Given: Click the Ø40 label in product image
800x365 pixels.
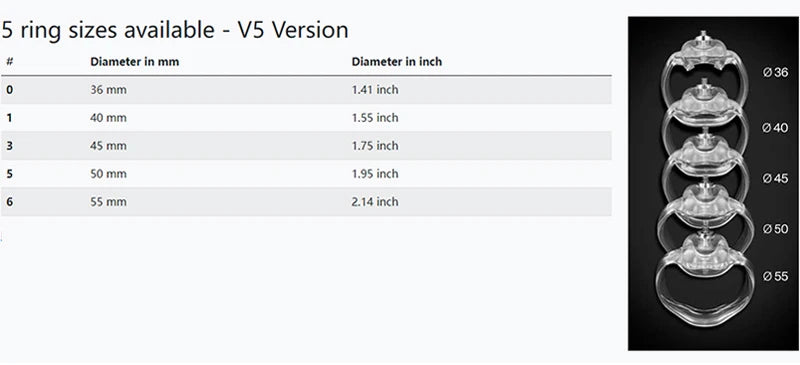Looking at the screenshot, I should click(x=776, y=128).
